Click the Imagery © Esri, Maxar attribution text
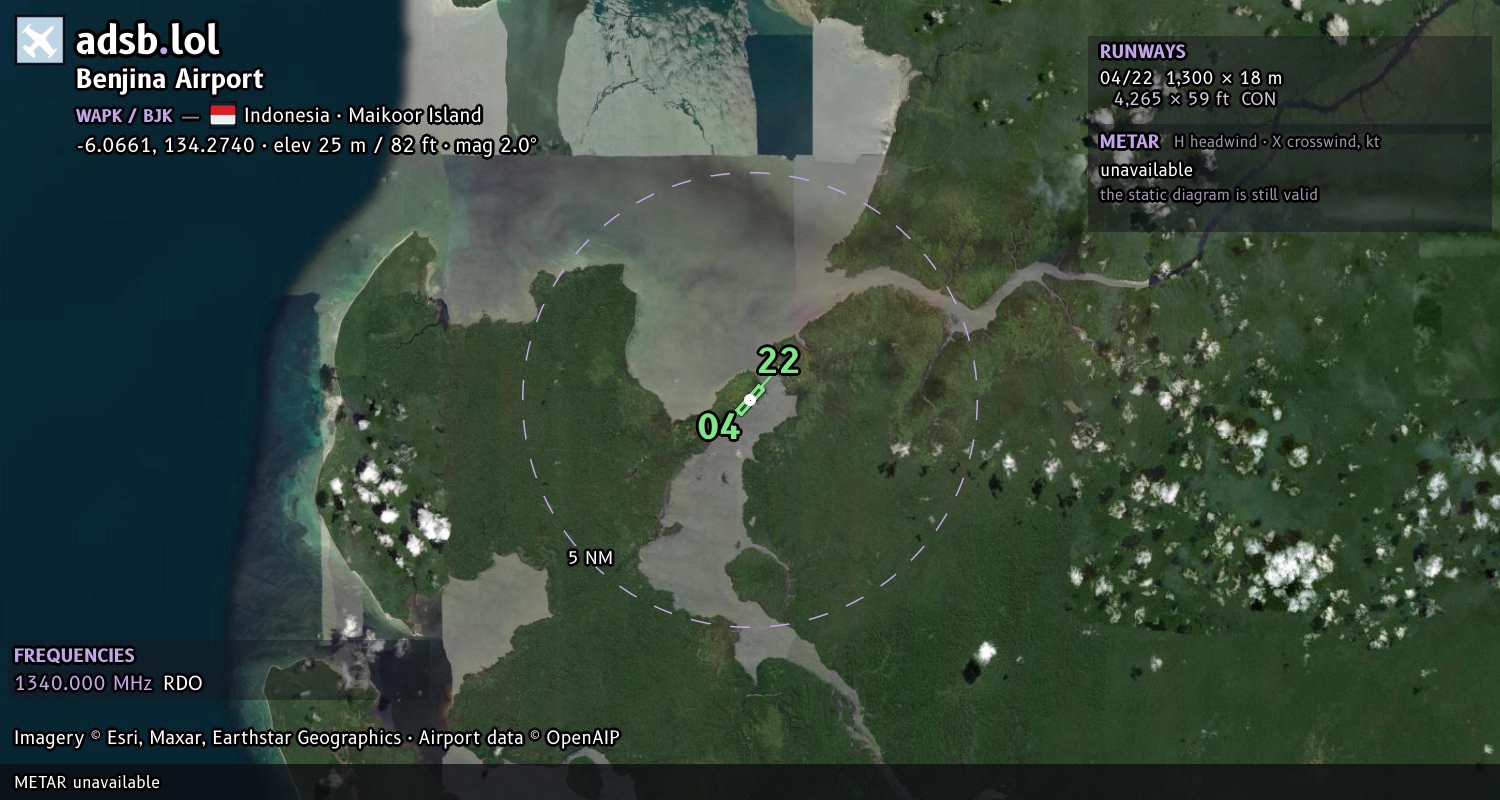The height and width of the screenshot is (800, 1500). point(207,738)
